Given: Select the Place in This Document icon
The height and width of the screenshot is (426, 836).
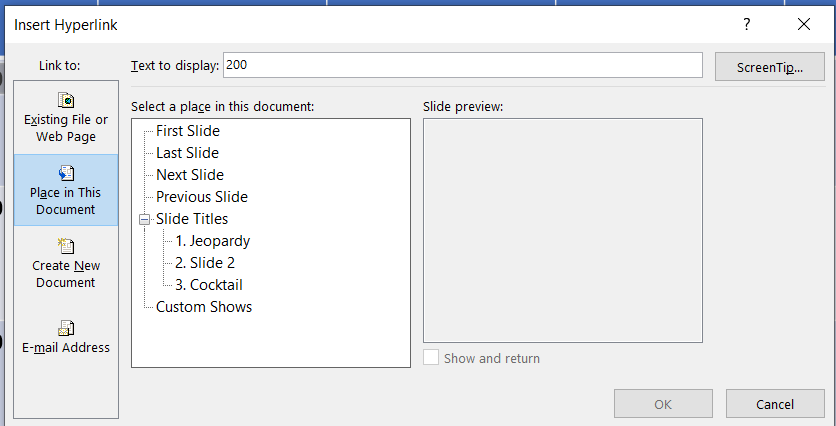Looking at the screenshot, I should 66,174.
